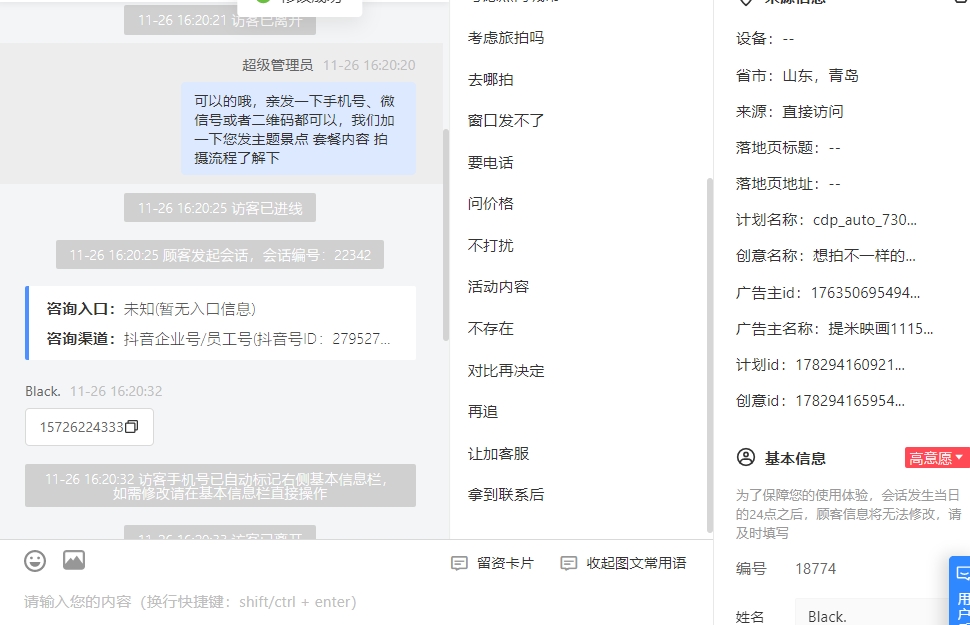Click the 创意名称 想拍不一样的 value

(x=864, y=256)
